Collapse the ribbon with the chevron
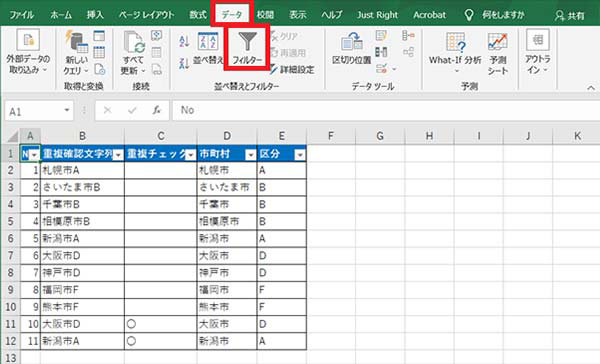The image size is (600, 364). point(591,88)
